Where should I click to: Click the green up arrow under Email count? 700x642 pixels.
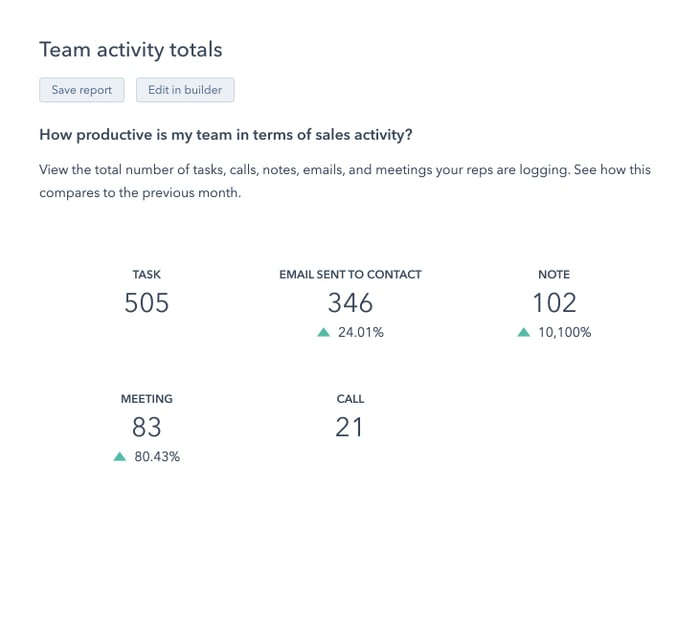[x=323, y=333]
